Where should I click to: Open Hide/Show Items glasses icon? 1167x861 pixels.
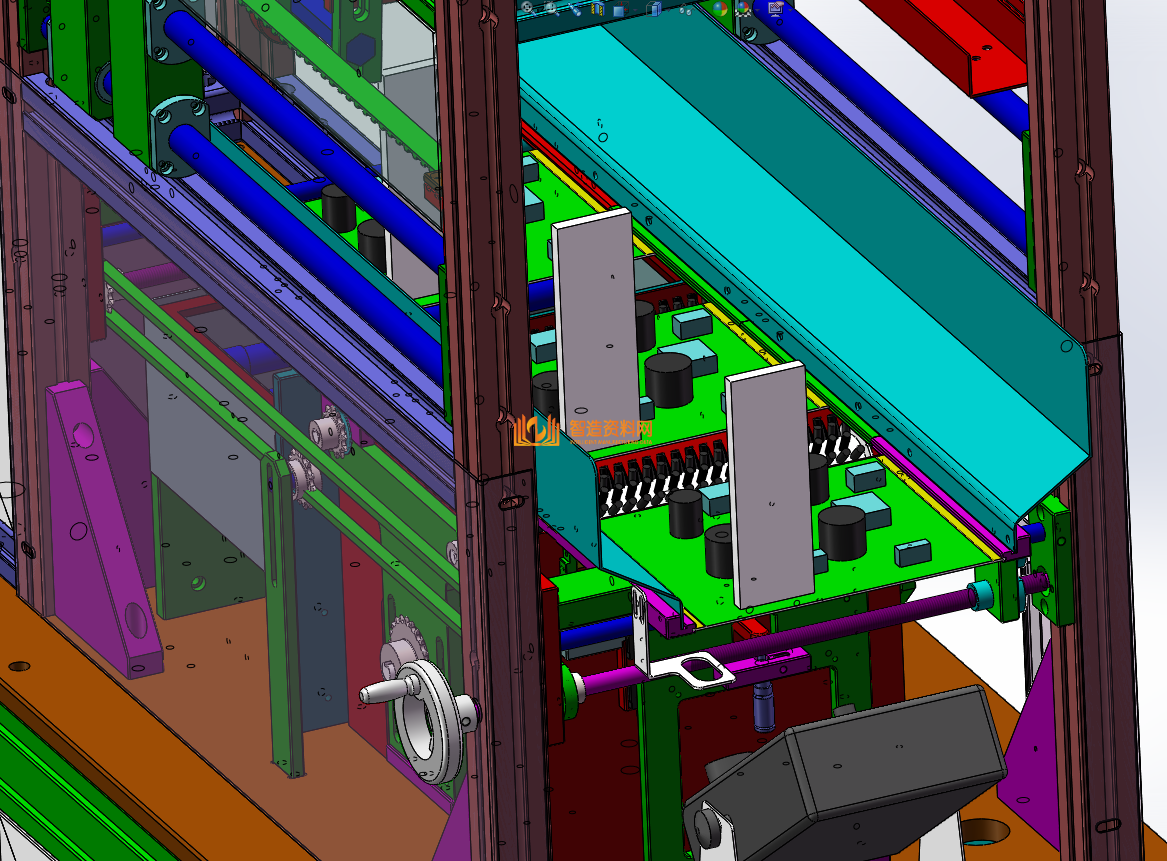[x=684, y=10]
